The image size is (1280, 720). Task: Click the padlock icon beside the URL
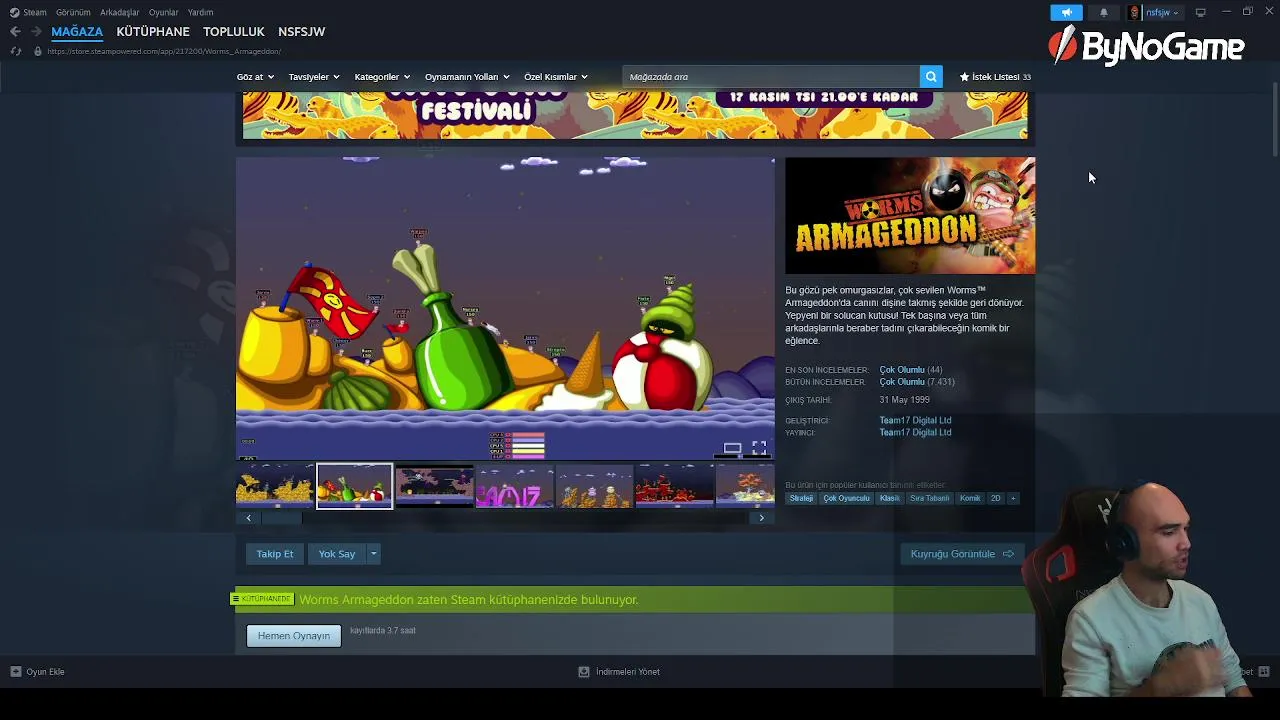pos(37,51)
